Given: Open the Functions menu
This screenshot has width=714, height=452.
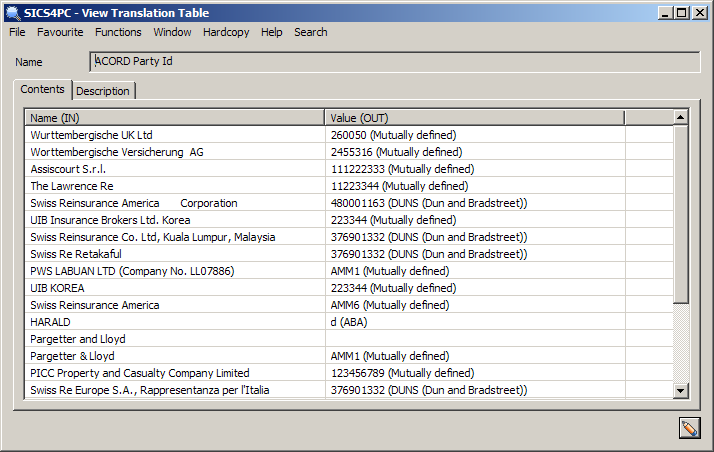Looking at the screenshot, I should point(118,32).
